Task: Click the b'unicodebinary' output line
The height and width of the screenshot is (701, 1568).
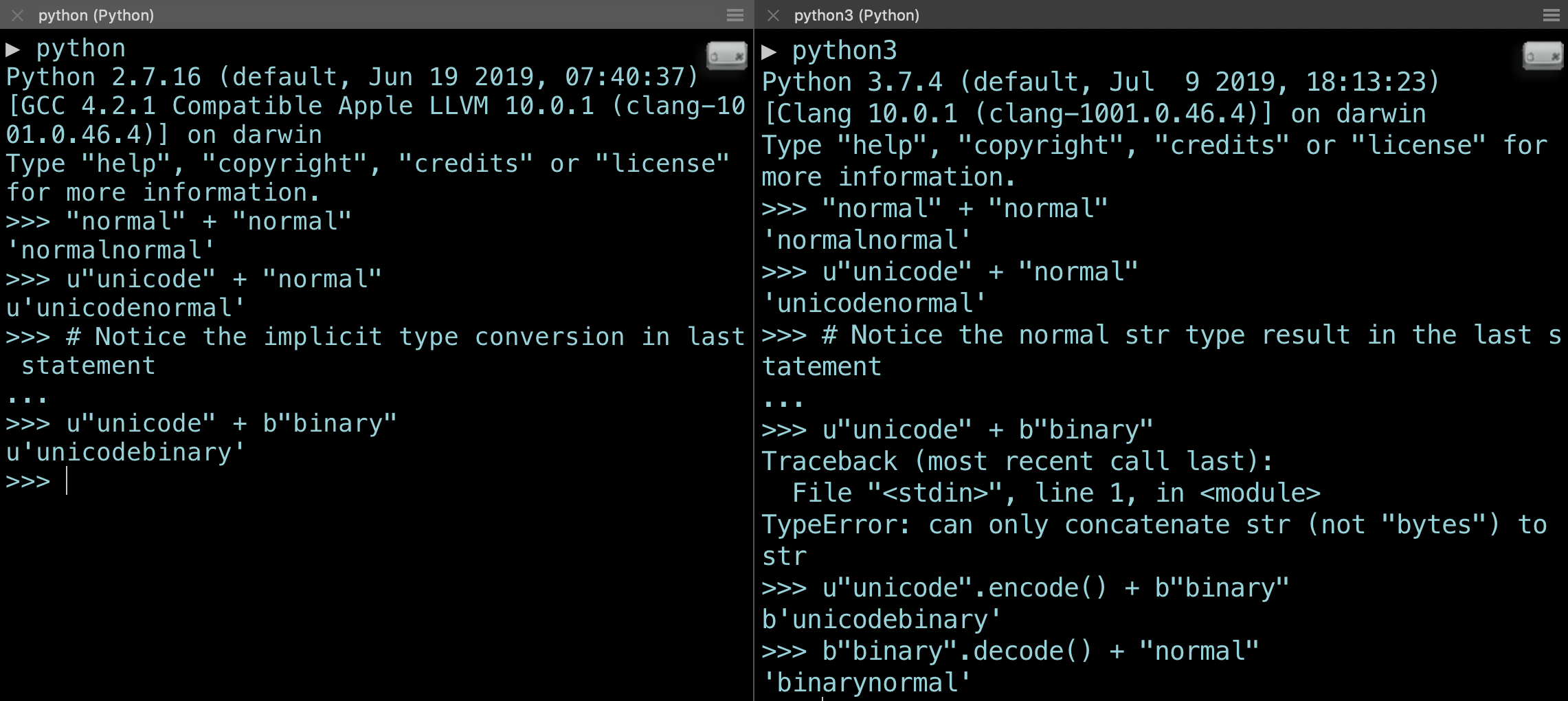Action: [x=882, y=620]
